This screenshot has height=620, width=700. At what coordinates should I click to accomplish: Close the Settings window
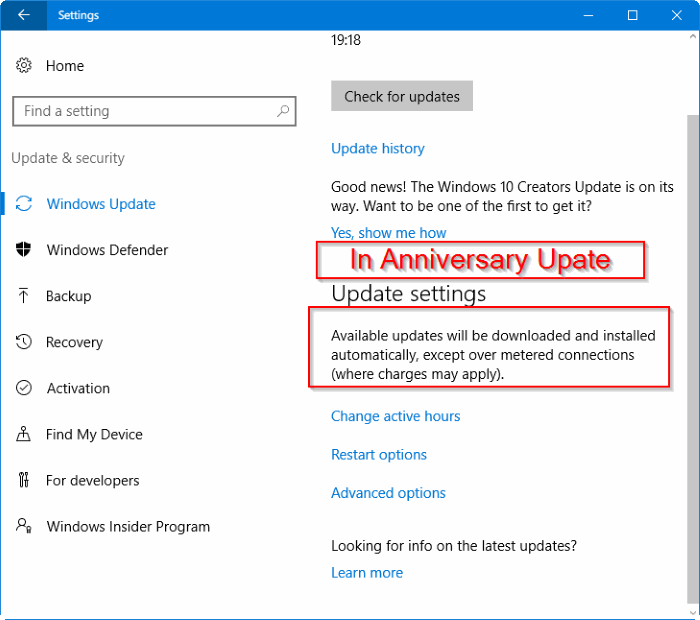point(676,16)
